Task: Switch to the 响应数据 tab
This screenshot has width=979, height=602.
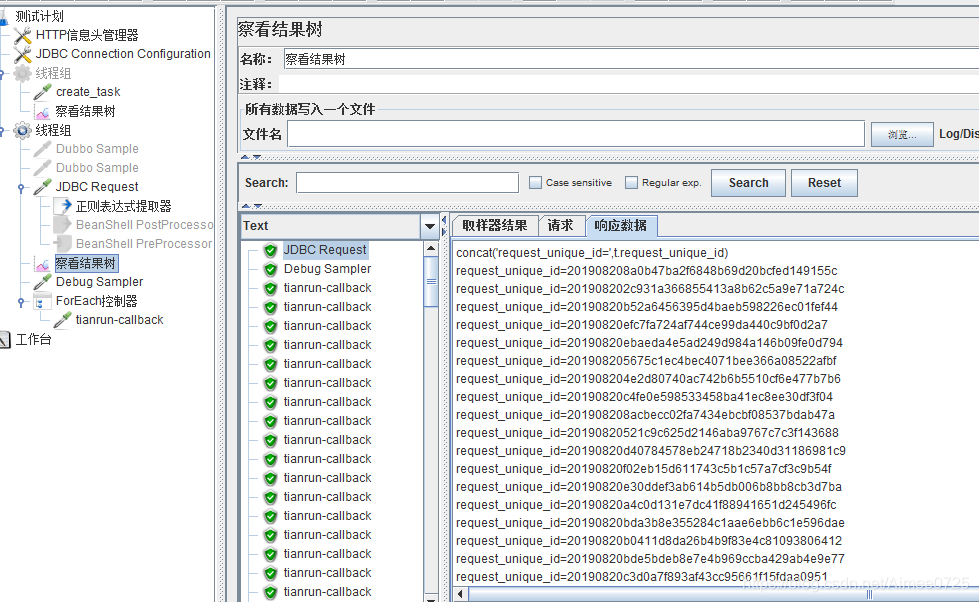Action: point(621,225)
